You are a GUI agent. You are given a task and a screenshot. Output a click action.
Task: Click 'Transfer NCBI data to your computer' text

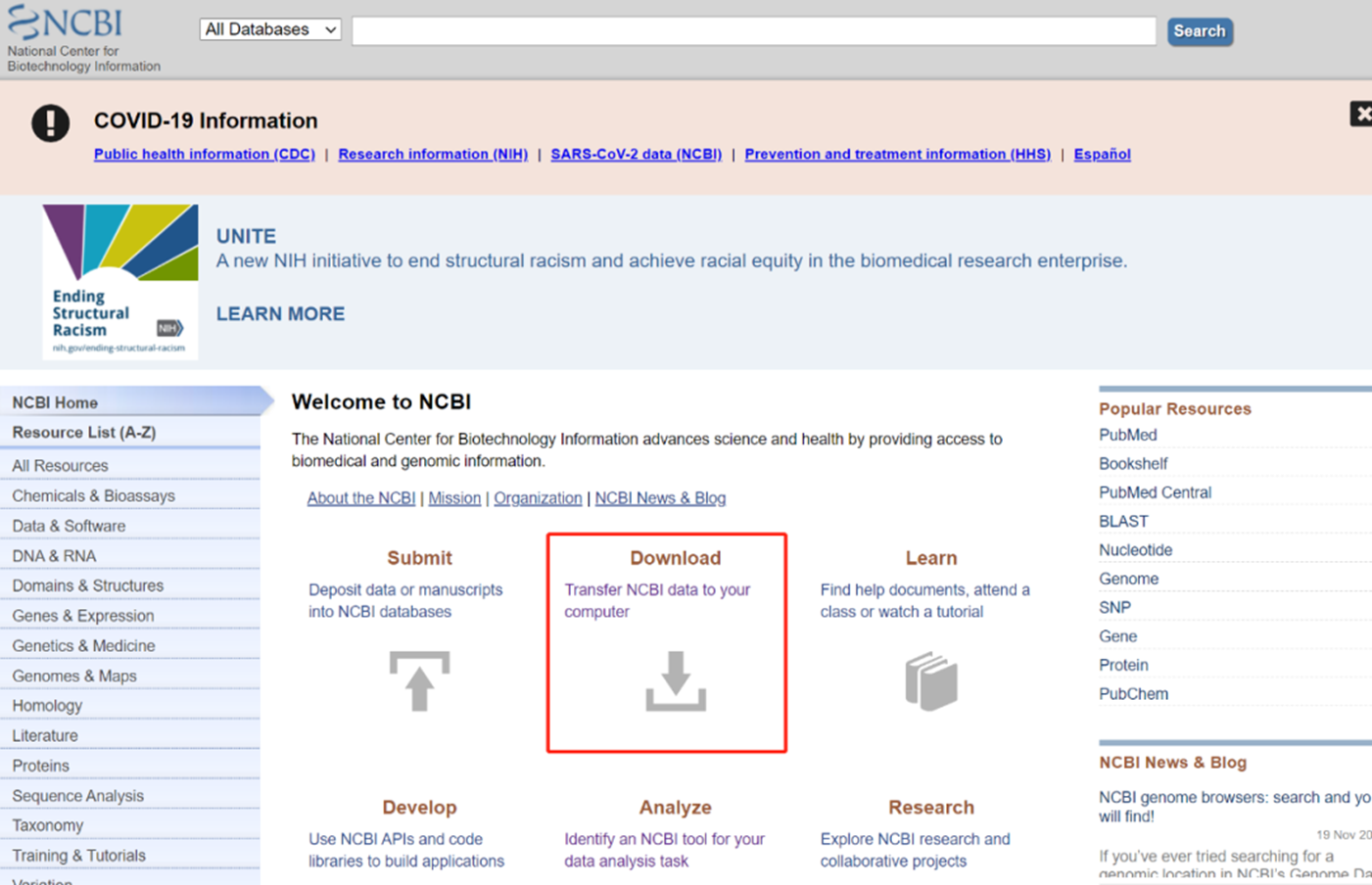657,600
